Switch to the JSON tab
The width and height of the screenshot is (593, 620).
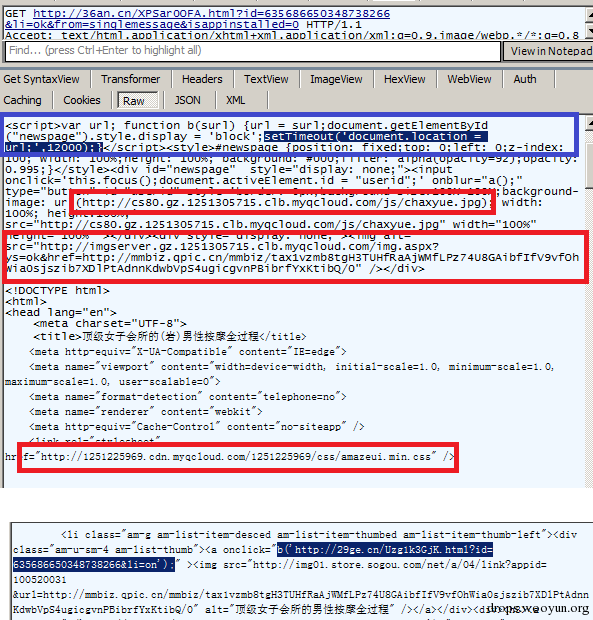coord(187,100)
